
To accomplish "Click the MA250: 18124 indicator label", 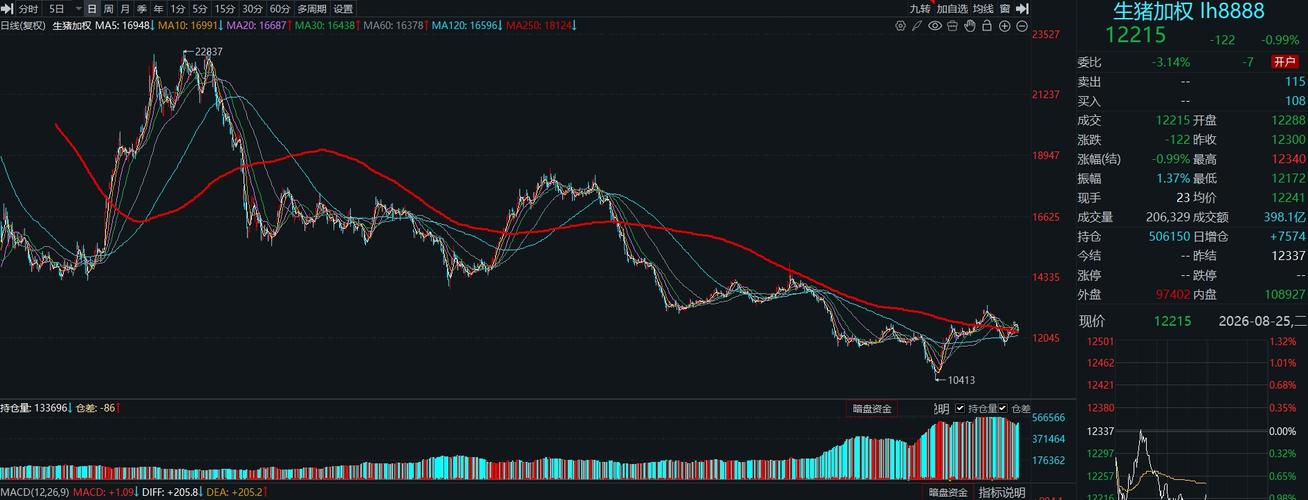I will [x=541, y=26].
